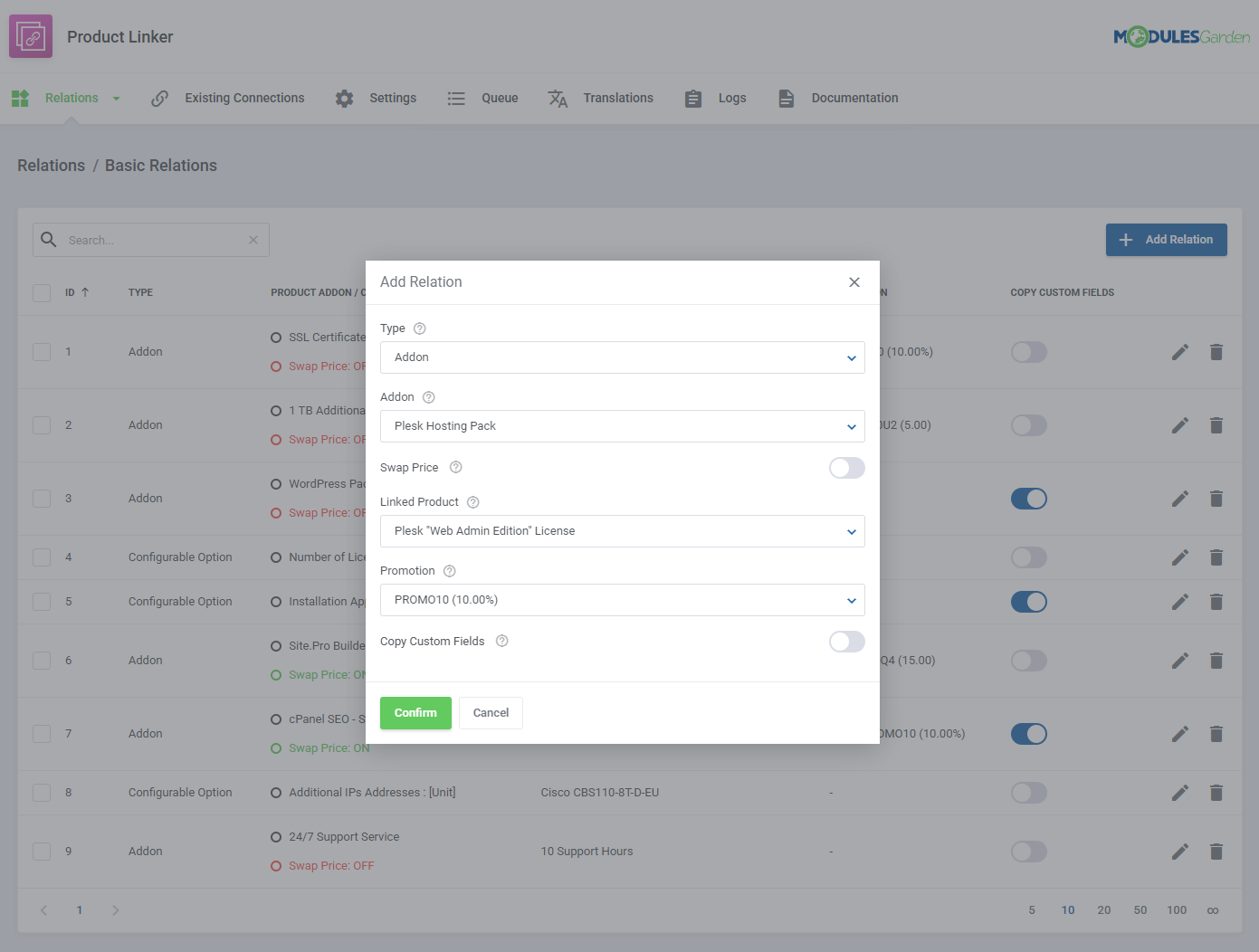The height and width of the screenshot is (952, 1259).
Task: Open the Linked Product dropdown
Action: (622, 531)
